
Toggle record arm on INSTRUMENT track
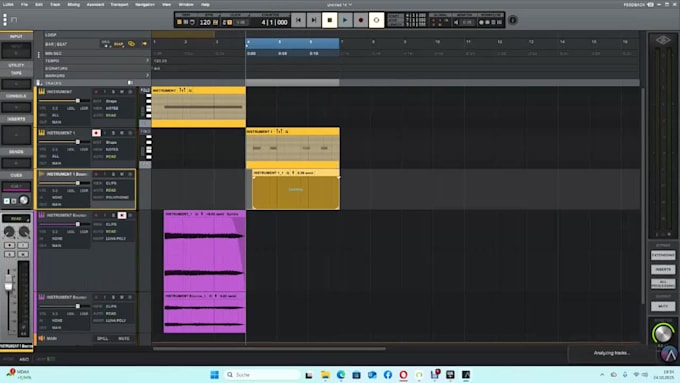coord(96,92)
